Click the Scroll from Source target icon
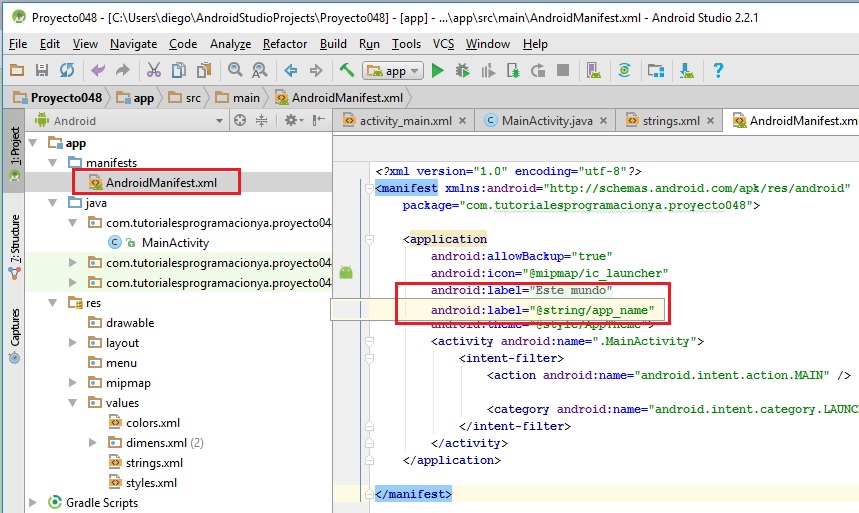This screenshot has height=513, width=859. [x=240, y=120]
